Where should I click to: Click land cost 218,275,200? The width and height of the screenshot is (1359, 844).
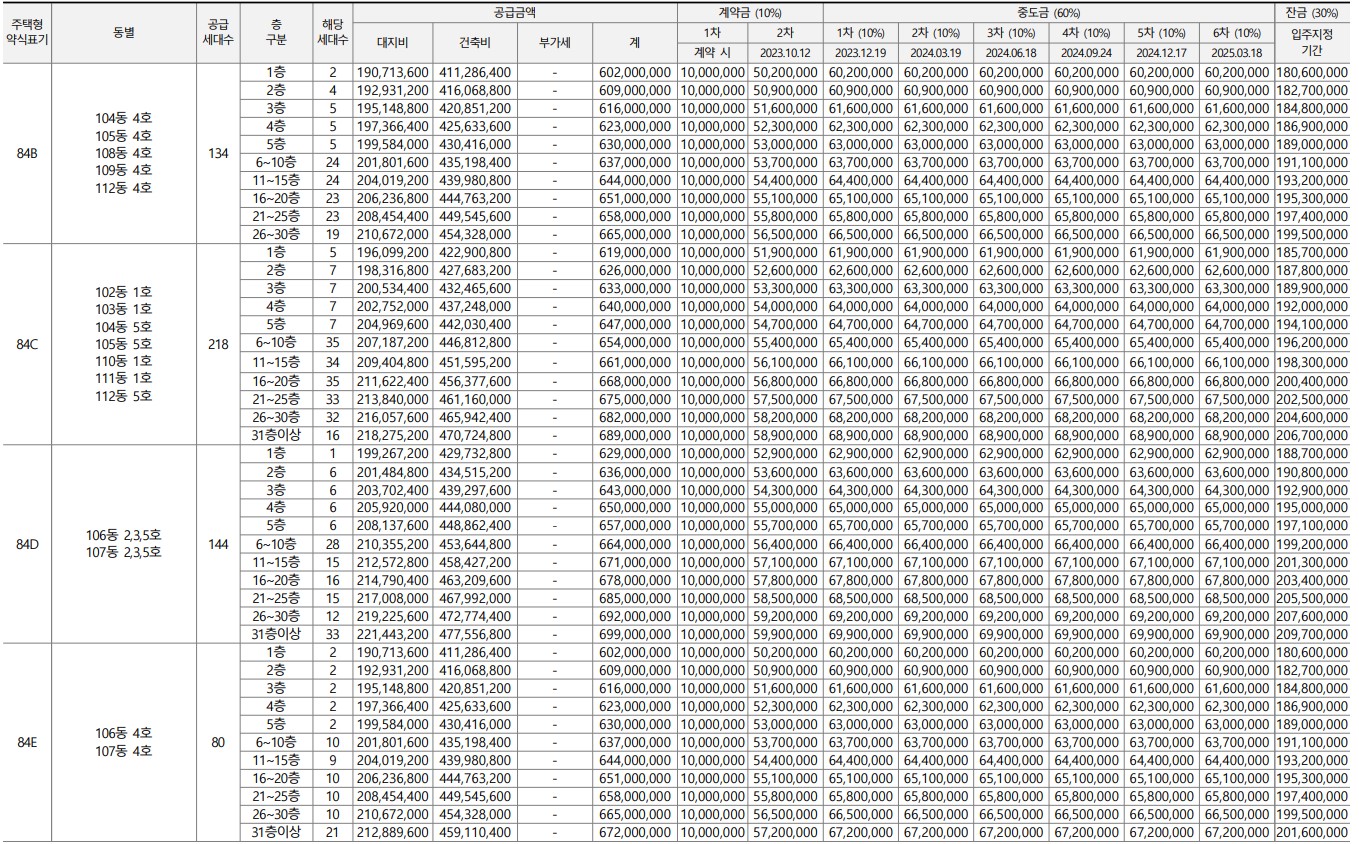pyautogui.click(x=392, y=435)
